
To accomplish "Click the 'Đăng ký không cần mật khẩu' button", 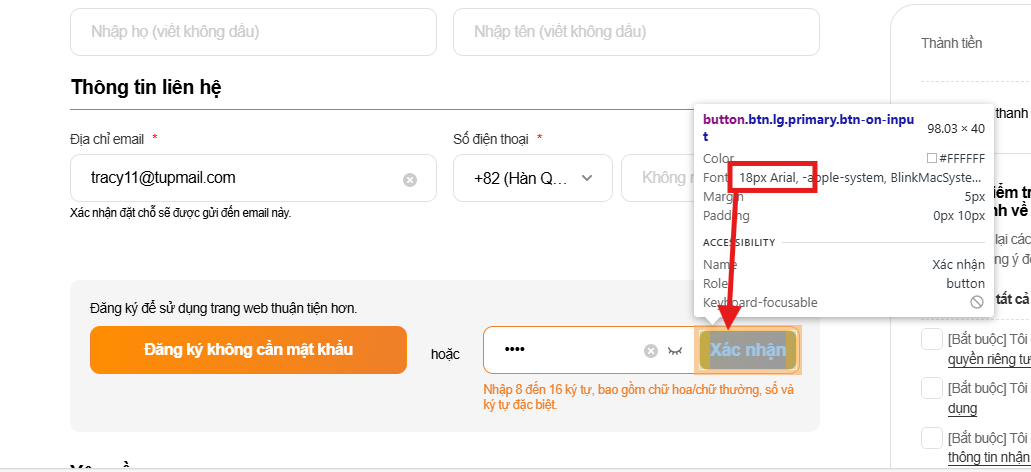I will pyautogui.click(x=248, y=350).
